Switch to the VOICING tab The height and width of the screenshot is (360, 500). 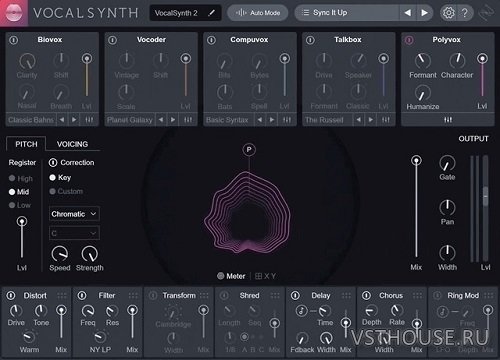72,144
